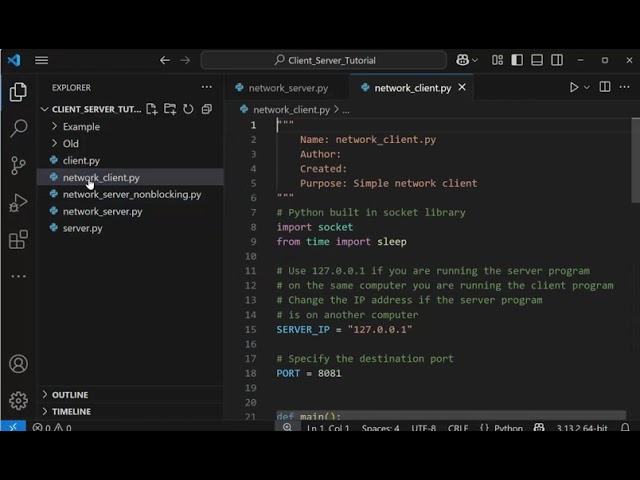The height and width of the screenshot is (480, 640).
Task: Open the Search view in activity bar
Action: (18, 128)
